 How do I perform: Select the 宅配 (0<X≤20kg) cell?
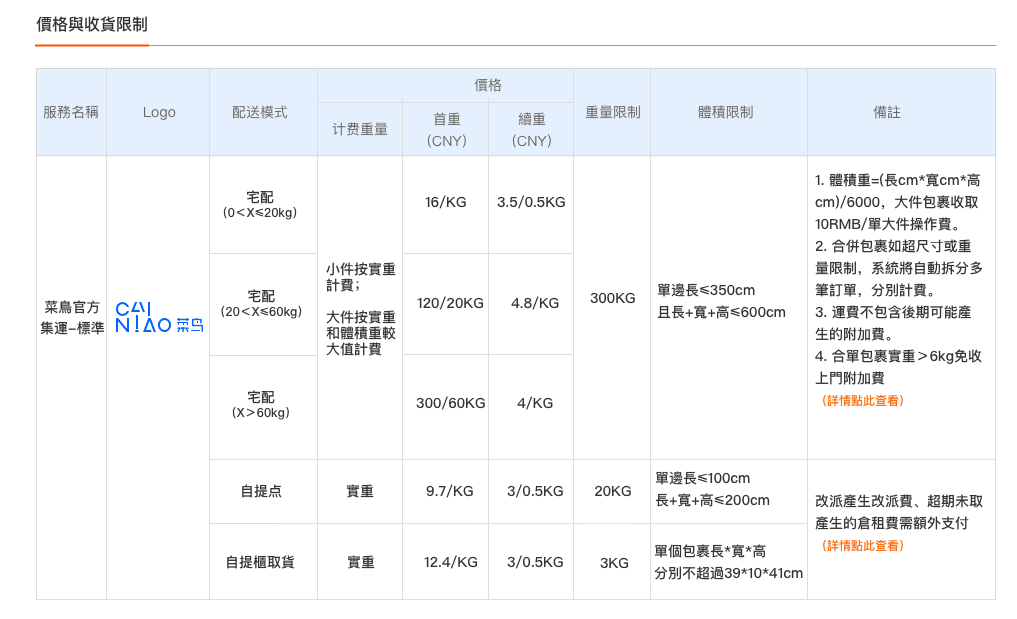tap(260, 204)
